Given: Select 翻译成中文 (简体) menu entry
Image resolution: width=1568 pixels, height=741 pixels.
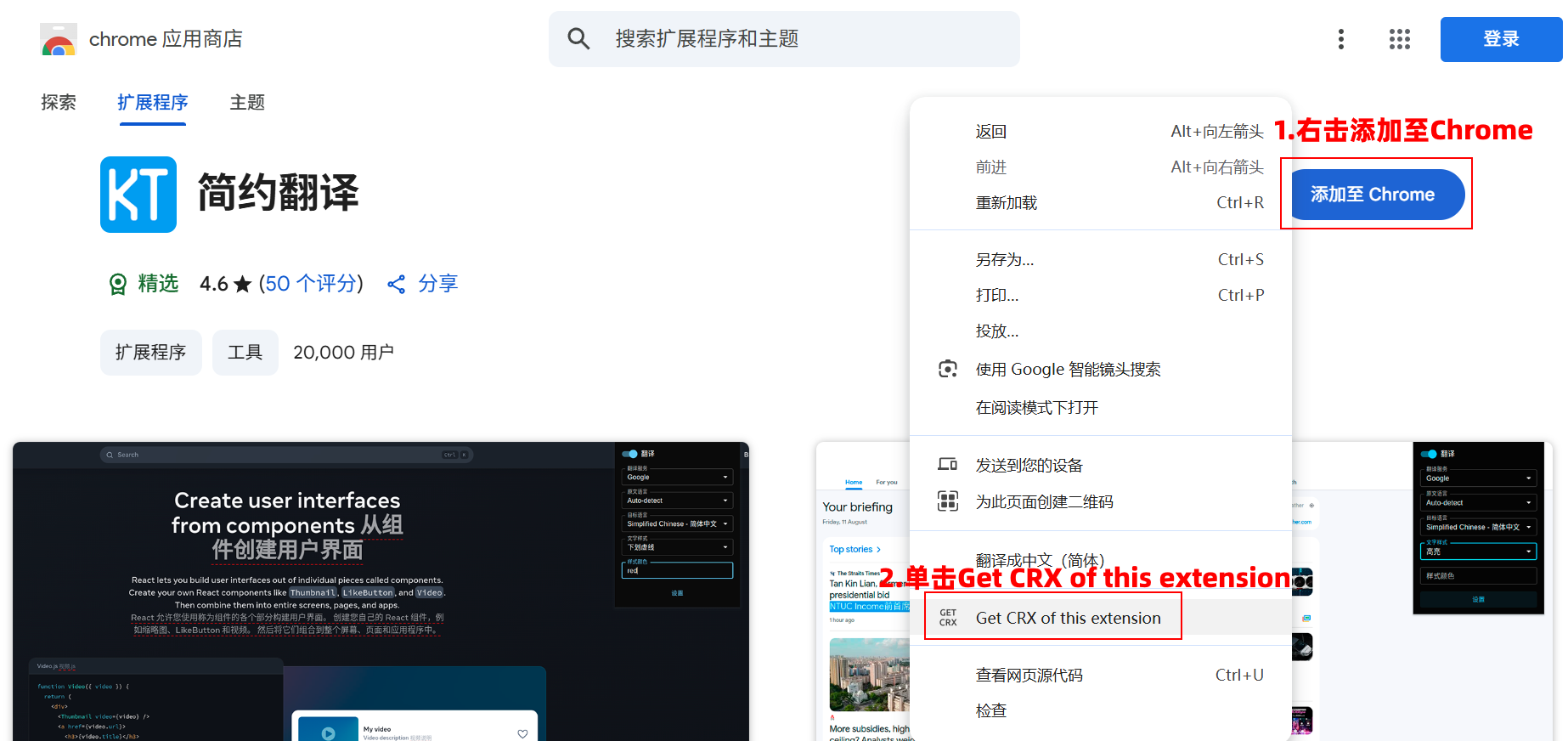Looking at the screenshot, I should pos(1101,560).
